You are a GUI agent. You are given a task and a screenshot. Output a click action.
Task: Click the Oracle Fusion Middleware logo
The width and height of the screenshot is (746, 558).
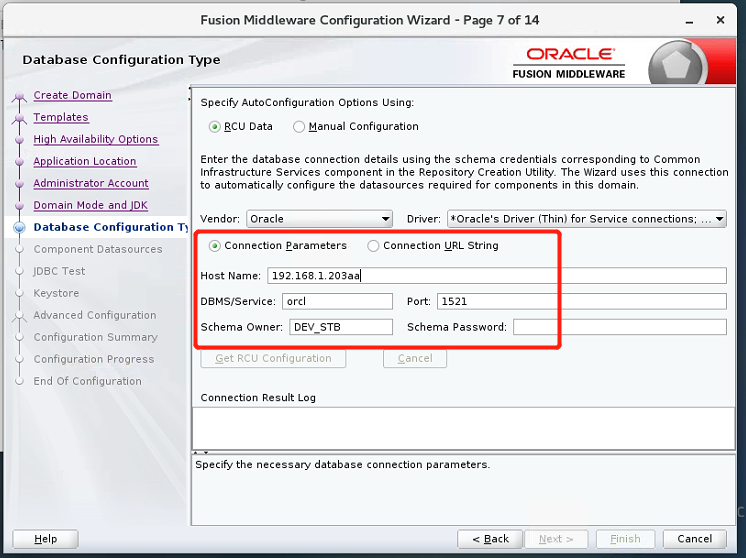569,63
